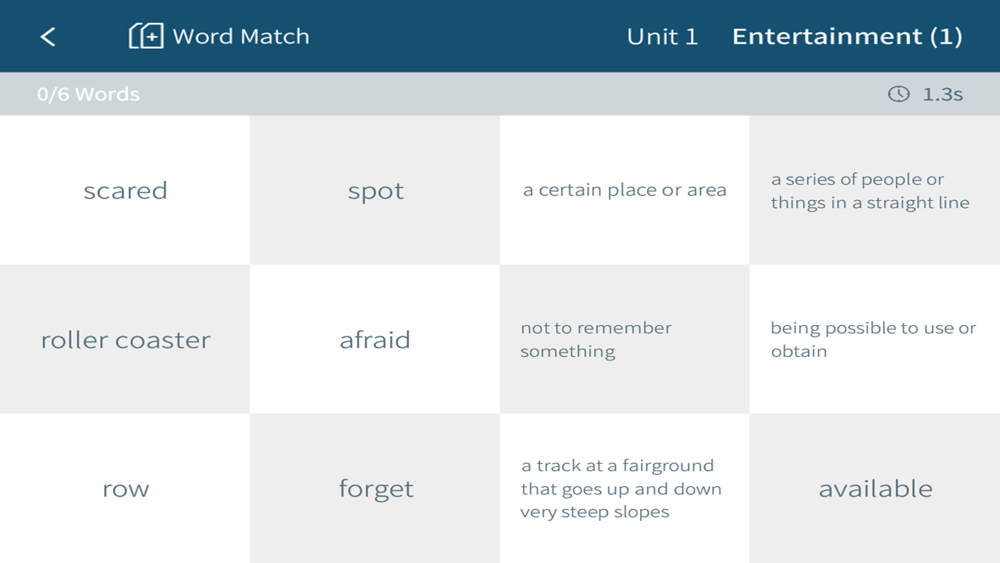The image size is (1000, 563).
Task: Select the fairground track definition card
Action: [x=625, y=488]
